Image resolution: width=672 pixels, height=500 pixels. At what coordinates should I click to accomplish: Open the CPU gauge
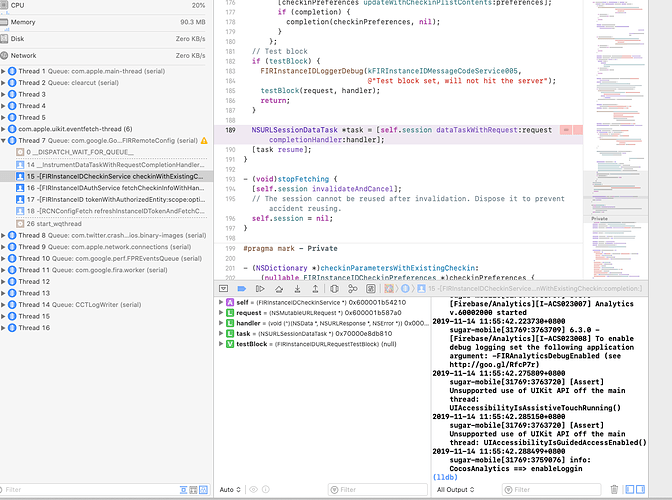pyautogui.click(x=103, y=5)
